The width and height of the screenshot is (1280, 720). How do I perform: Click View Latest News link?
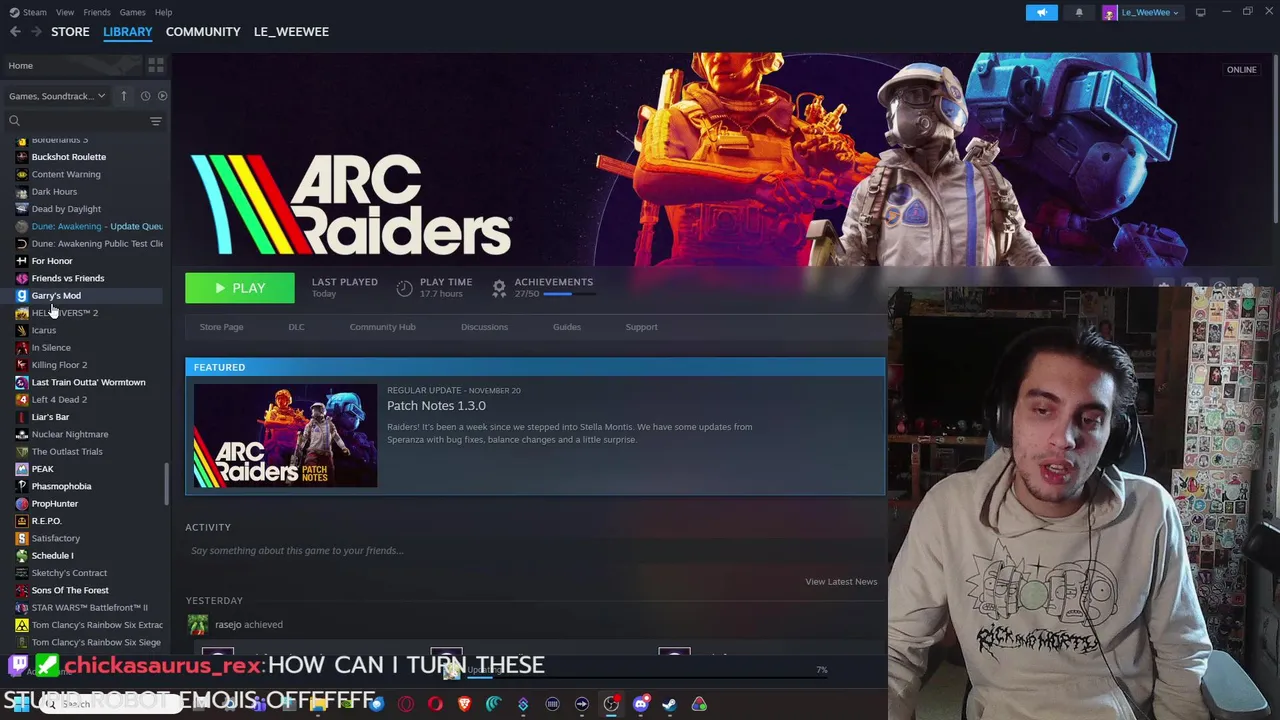pos(841,582)
